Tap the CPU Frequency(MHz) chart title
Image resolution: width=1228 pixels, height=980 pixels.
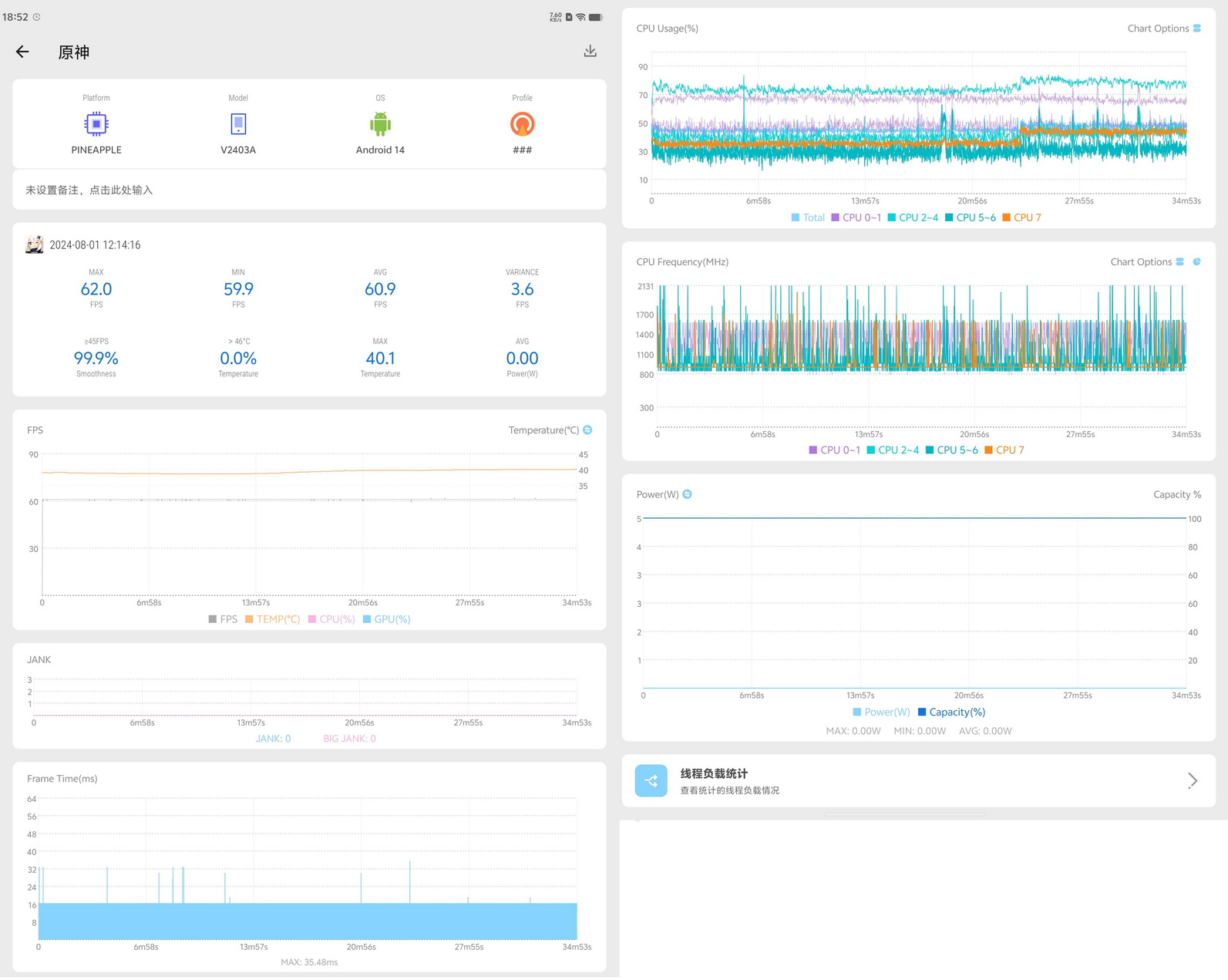tap(682, 262)
